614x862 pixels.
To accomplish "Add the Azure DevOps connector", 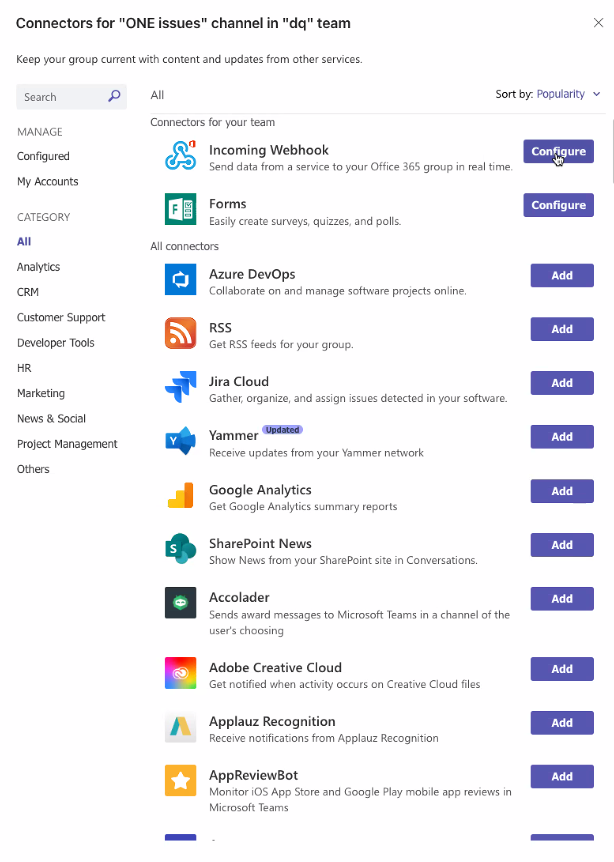I will tap(561, 275).
